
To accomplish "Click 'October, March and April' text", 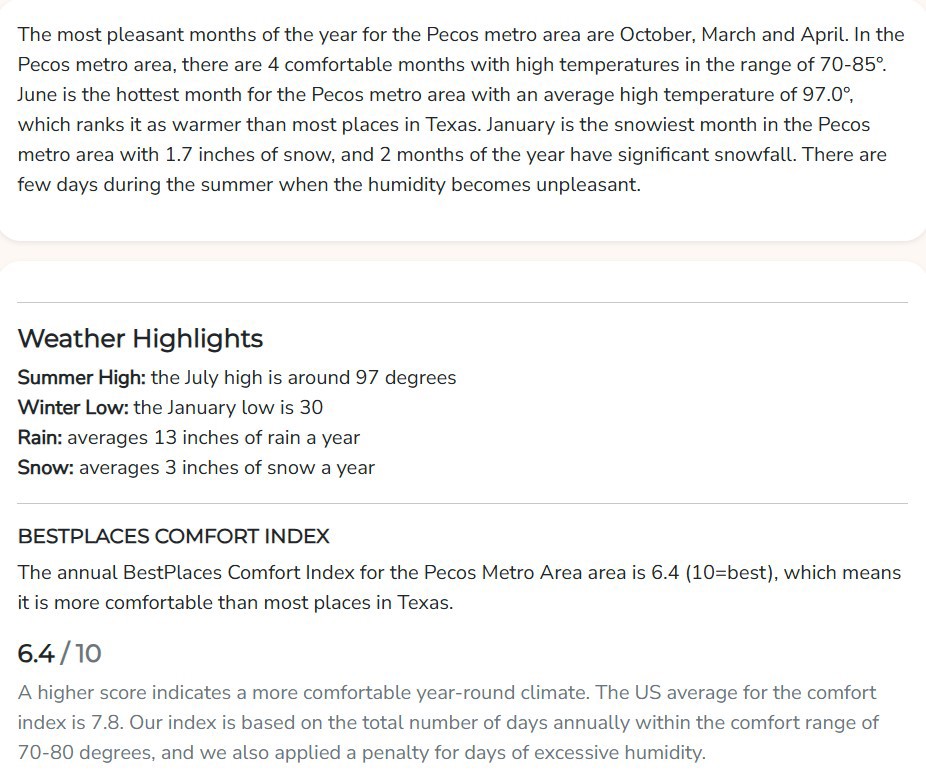I will pyautogui.click(x=733, y=34).
